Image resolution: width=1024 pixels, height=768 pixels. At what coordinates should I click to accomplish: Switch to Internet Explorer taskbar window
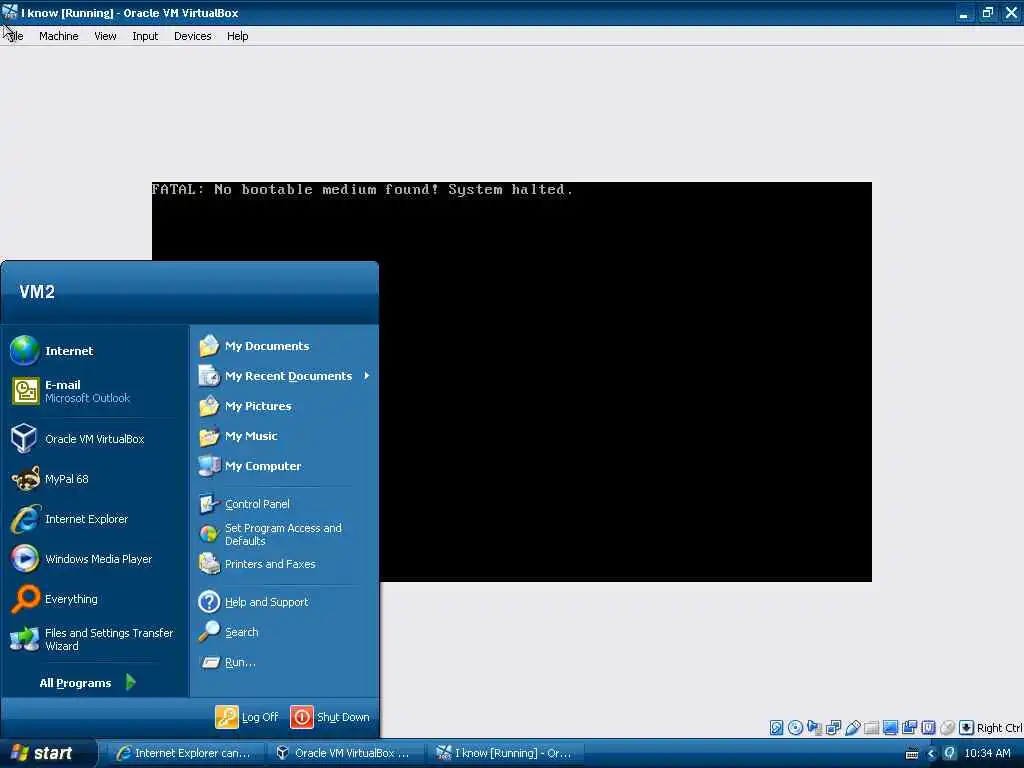coord(184,753)
